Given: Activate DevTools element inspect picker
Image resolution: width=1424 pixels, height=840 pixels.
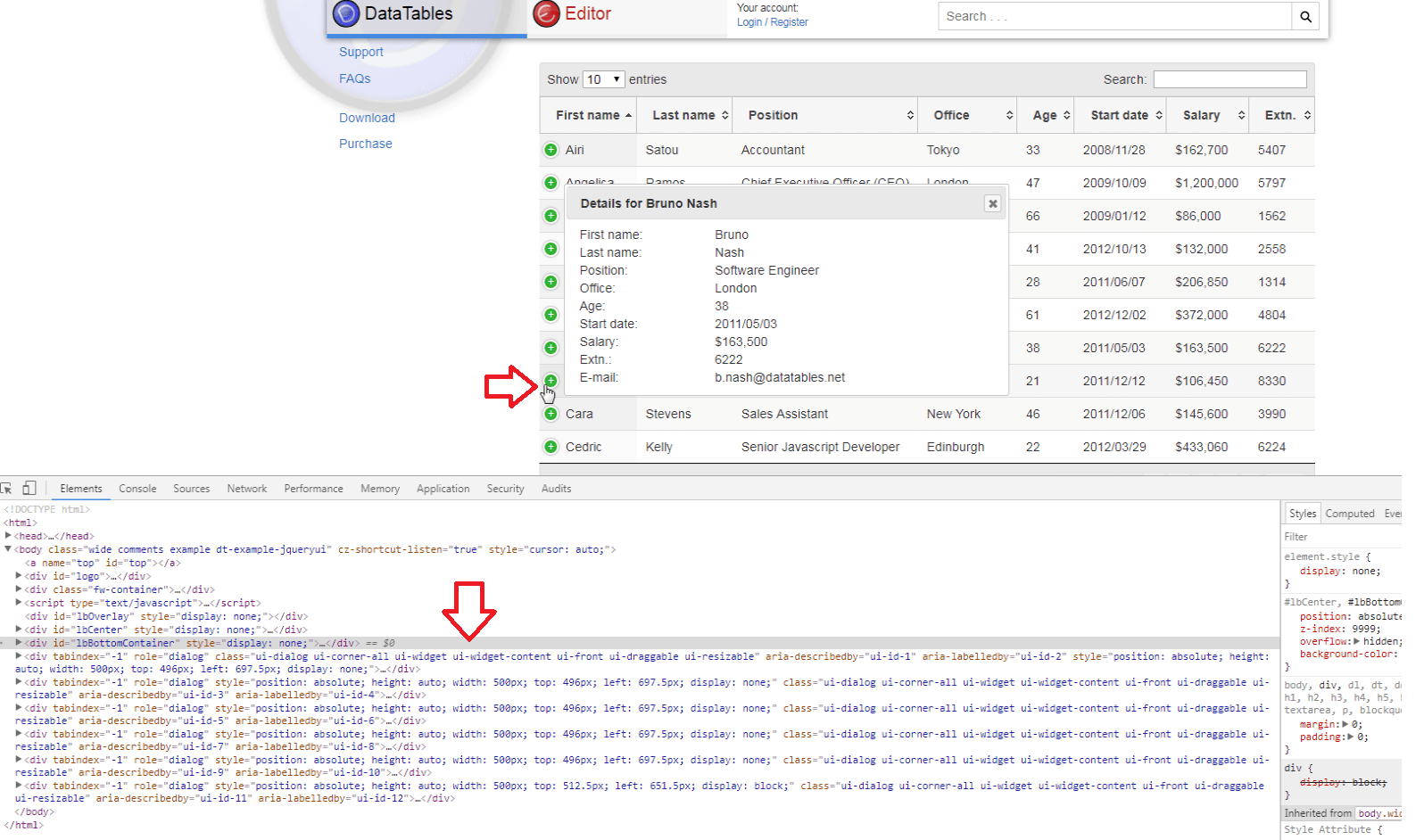Looking at the screenshot, I should click(x=6, y=488).
